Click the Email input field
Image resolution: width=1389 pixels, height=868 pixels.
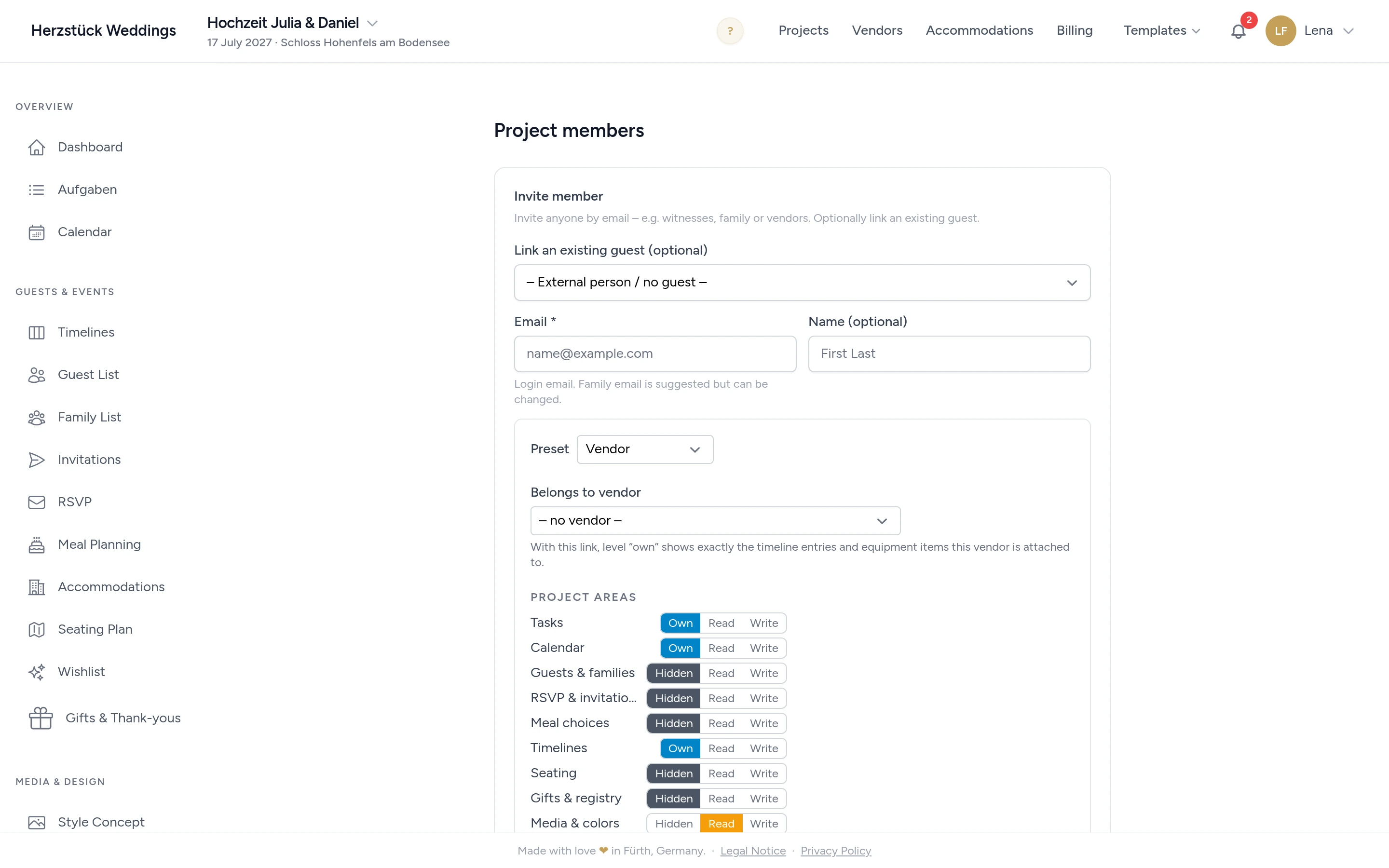(655, 354)
